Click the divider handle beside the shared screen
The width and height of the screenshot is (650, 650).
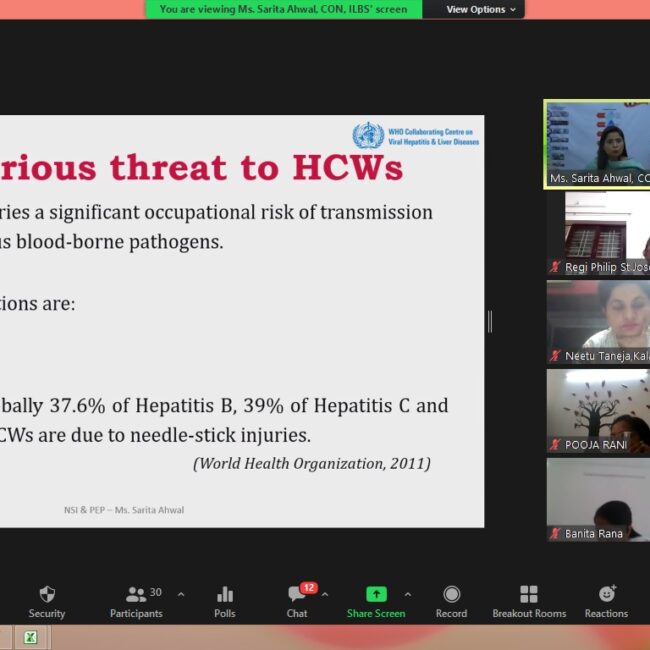[490, 321]
